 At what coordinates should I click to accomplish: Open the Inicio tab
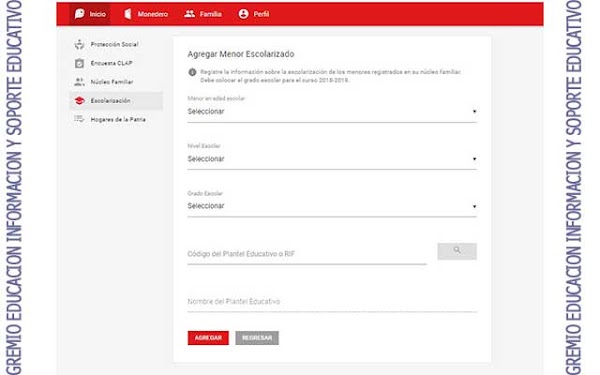pos(90,14)
